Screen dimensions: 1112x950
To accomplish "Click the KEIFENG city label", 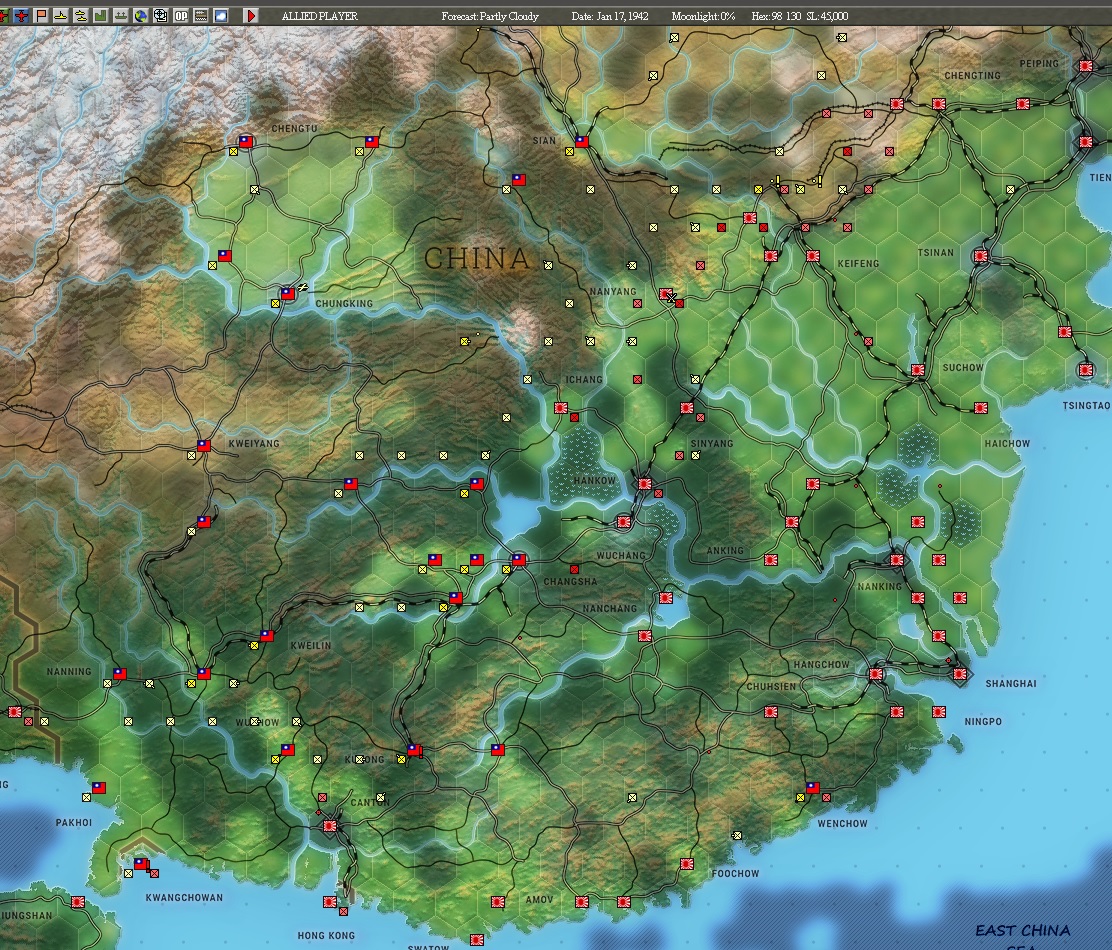I will [x=858, y=264].
